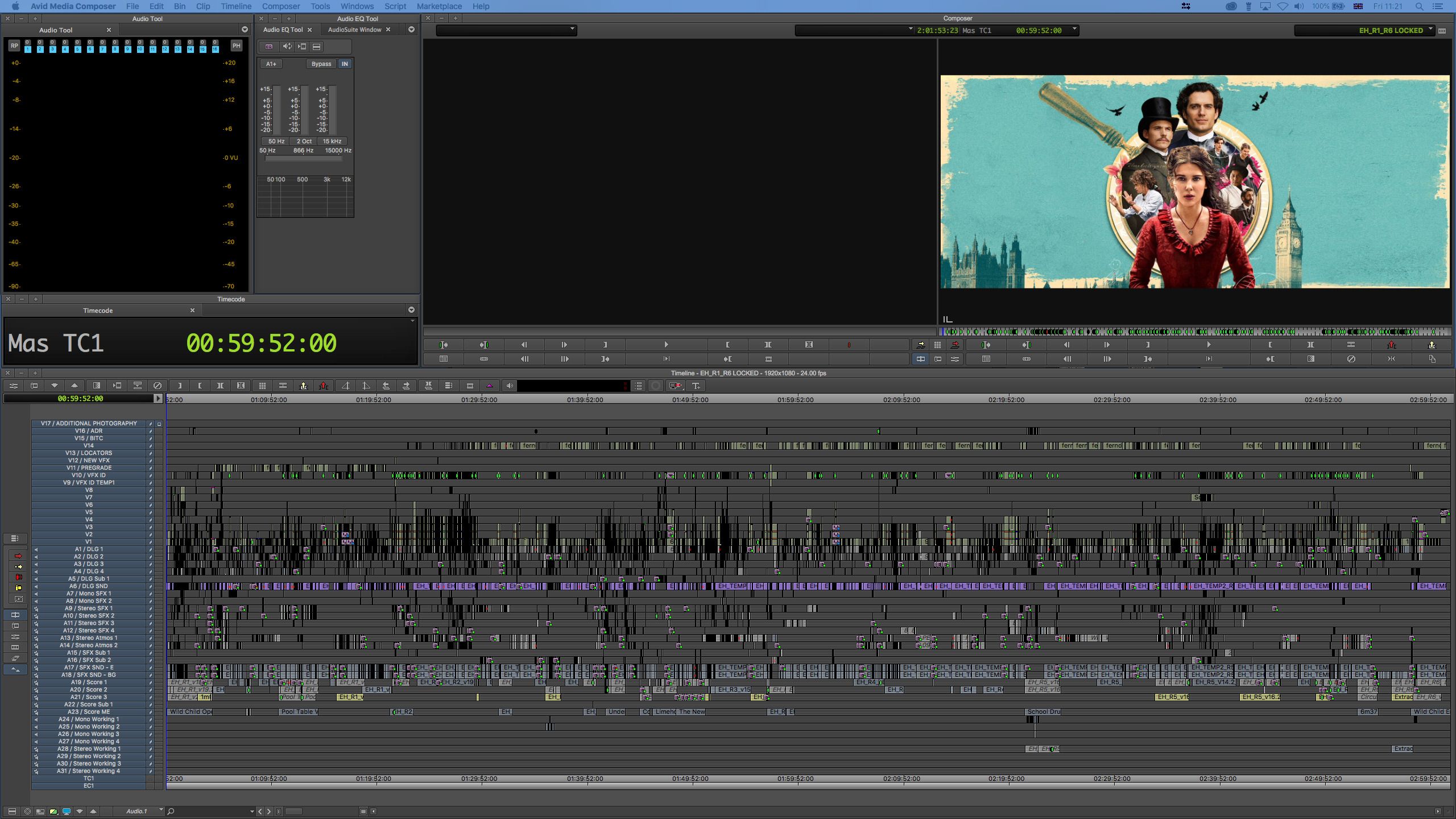Click the 50 Hz band button
Image resolution: width=1456 pixels, height=819 pixels.
coord(276,141)
